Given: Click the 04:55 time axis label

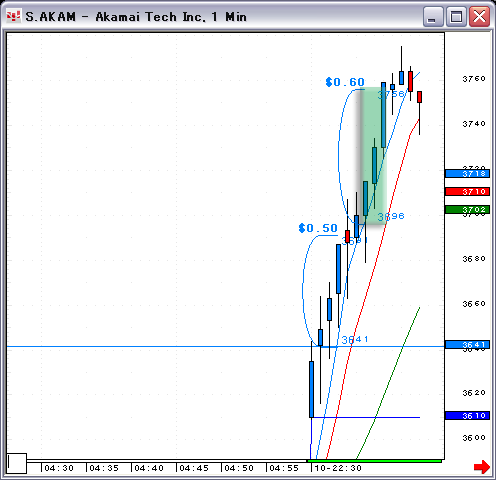Looking at the screenshot, I should (284, 468).
